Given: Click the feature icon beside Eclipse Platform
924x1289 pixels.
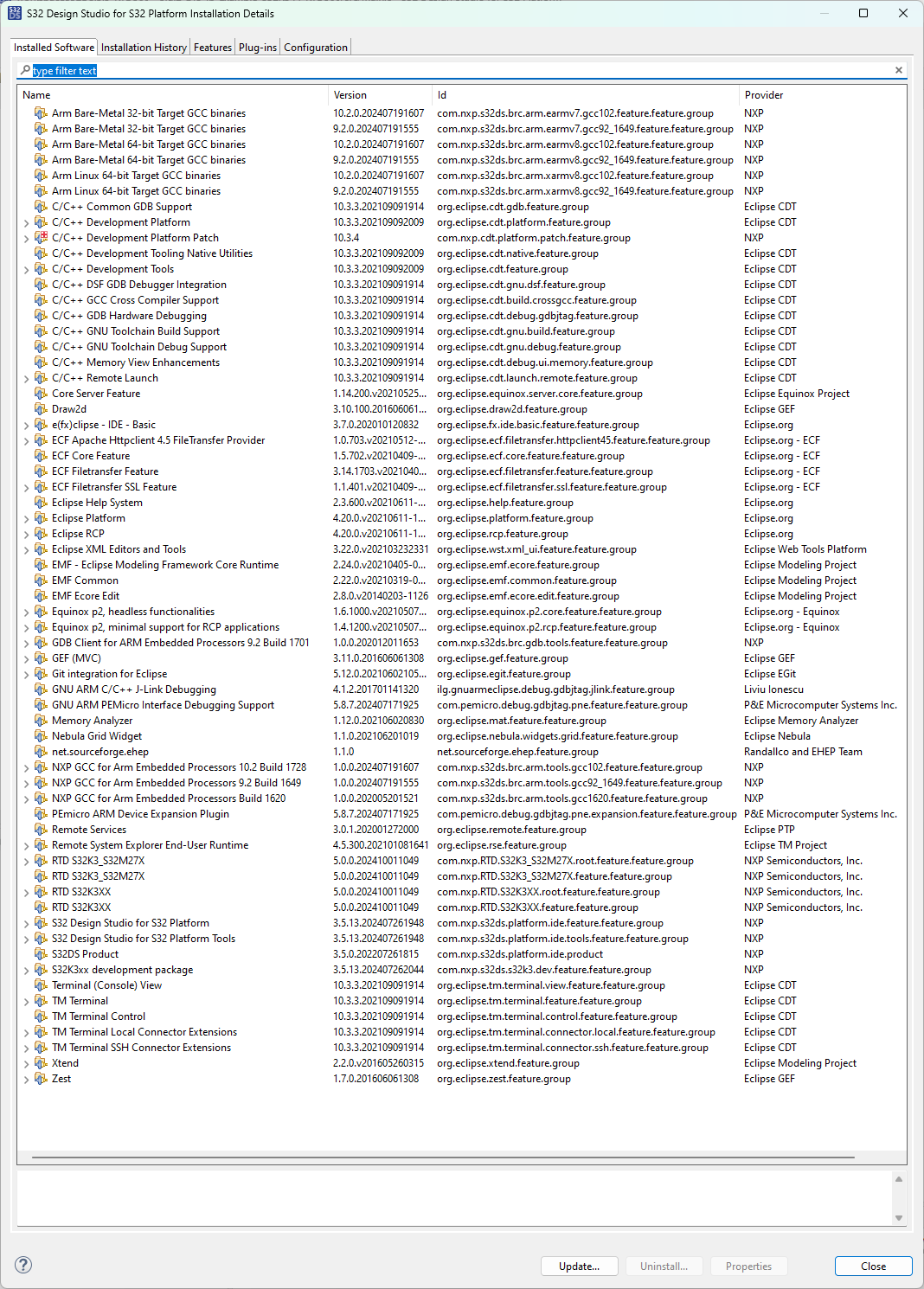Looking at the screenshot, I should click(x=42, y=517).
